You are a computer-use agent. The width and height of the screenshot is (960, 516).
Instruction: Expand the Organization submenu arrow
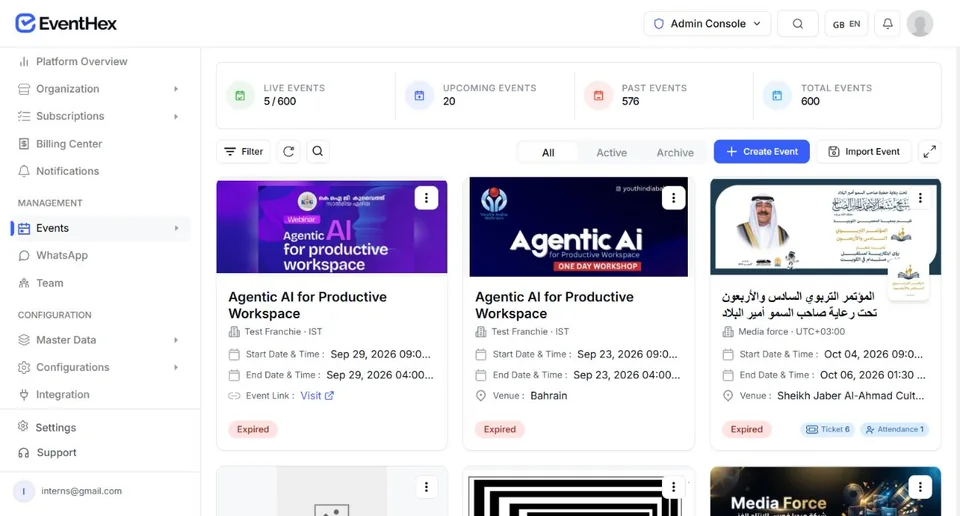176,89
